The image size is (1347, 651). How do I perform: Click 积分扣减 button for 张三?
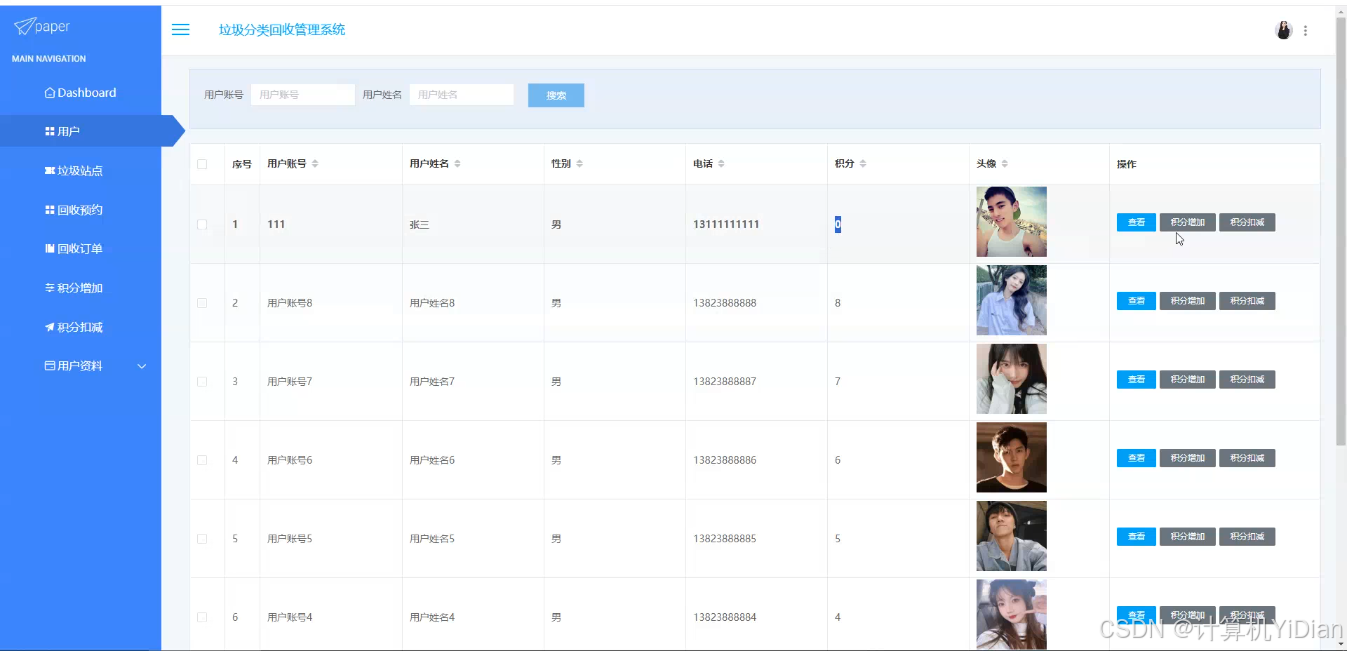(1247, 222)
